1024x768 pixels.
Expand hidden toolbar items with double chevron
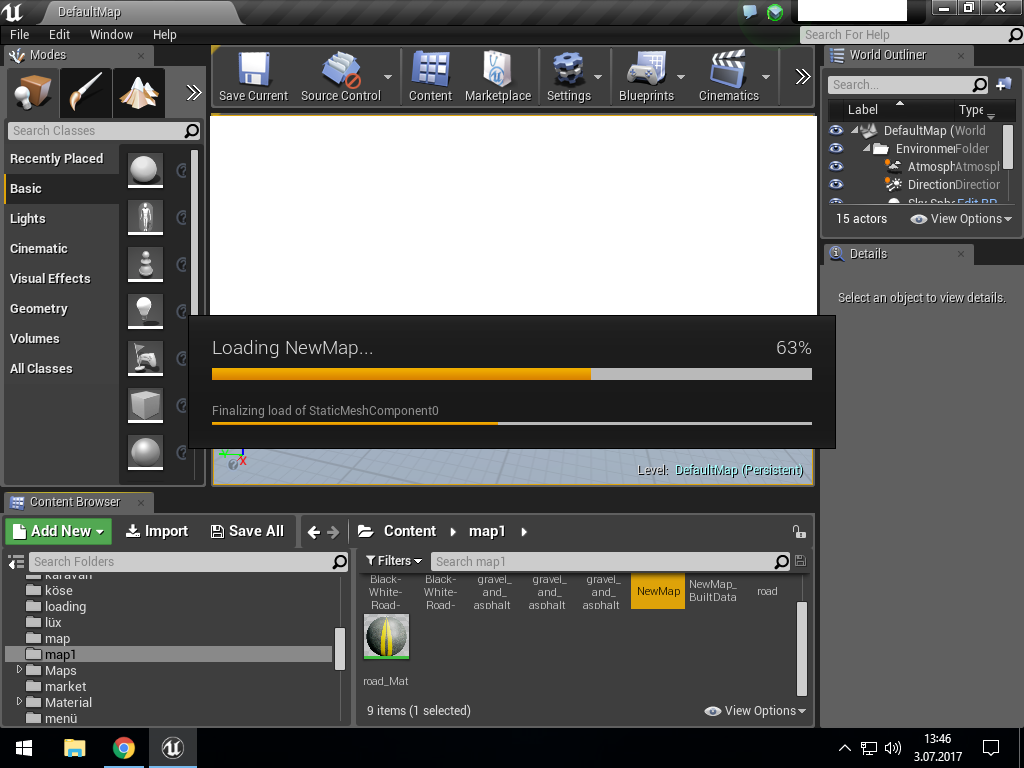(803, 77)
